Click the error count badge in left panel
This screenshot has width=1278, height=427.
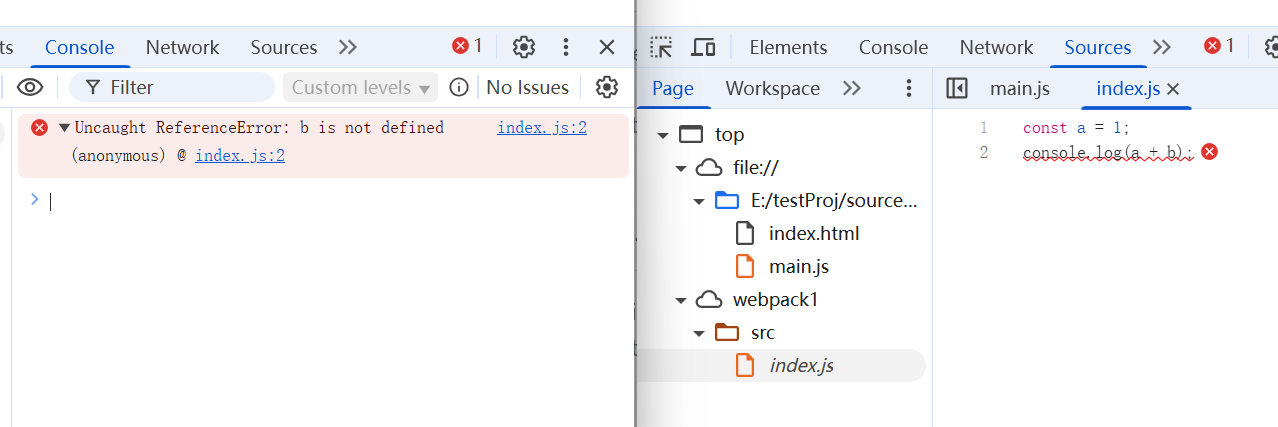tap(467, 46)
